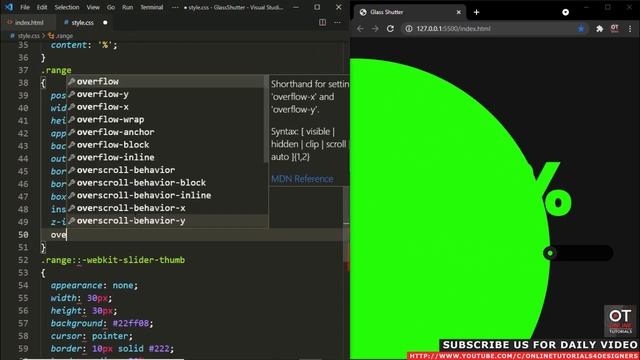Image resolution: width=640 pixels, height=360 pixels.
Task: Select the overflow-block suggestion
Action: click(x=167, y=144)
